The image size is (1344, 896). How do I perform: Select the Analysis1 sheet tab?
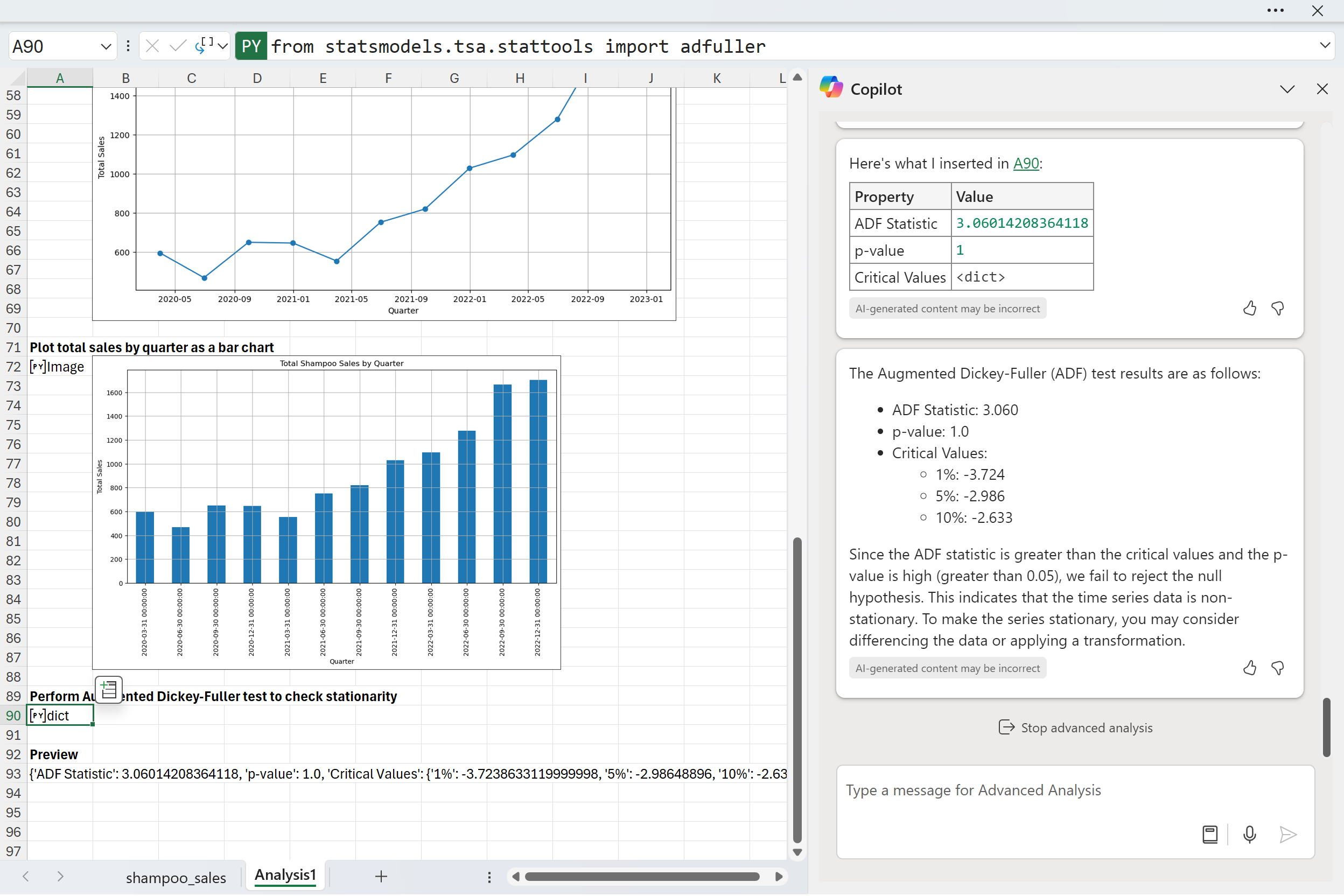click(x=284, y=875)
